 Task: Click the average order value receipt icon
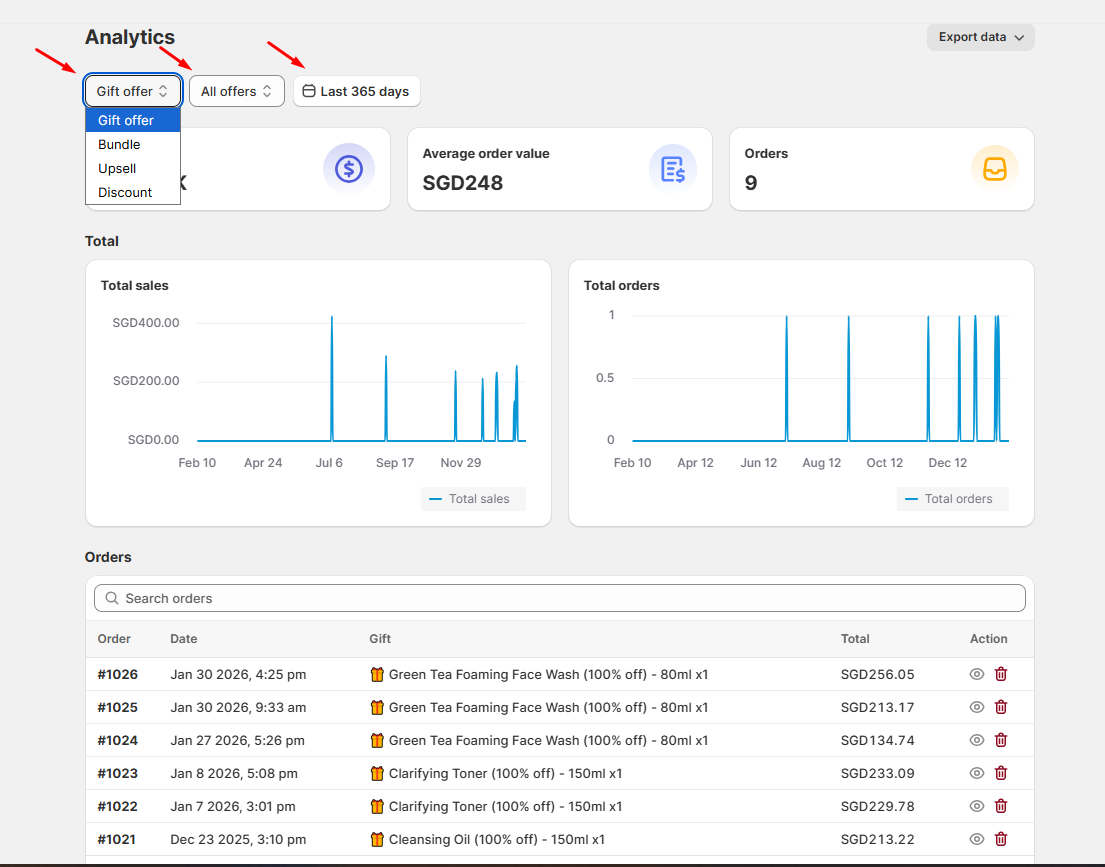coord(673,169)
